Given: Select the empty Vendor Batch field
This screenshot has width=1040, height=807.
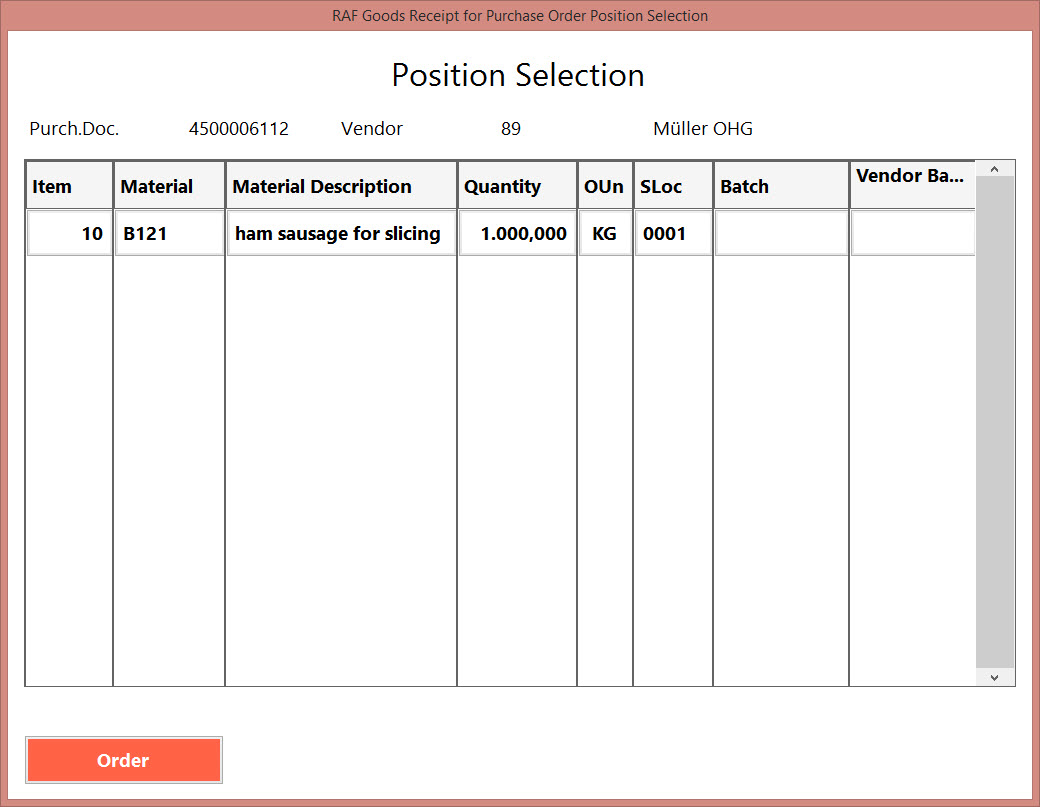Looking at the screenshot, I should (912, 233).
